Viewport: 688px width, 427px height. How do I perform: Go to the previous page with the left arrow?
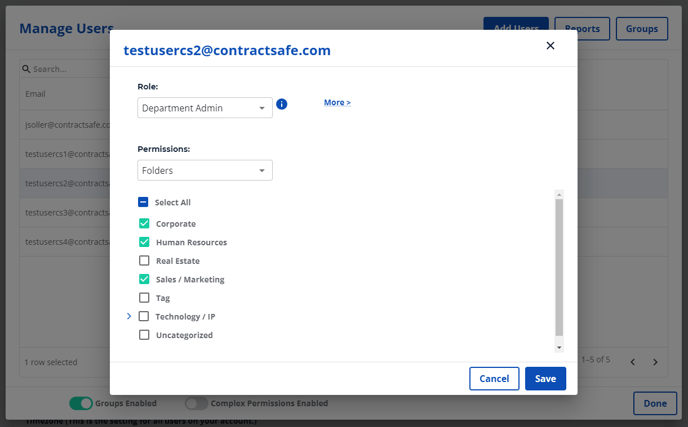[x=633, y=362]
